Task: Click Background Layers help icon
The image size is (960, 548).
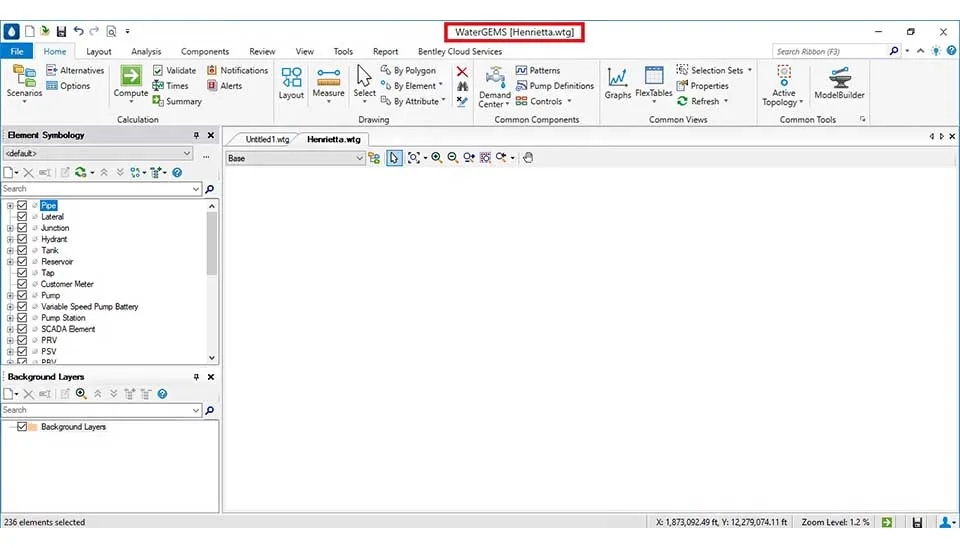Action: [162, 394]
